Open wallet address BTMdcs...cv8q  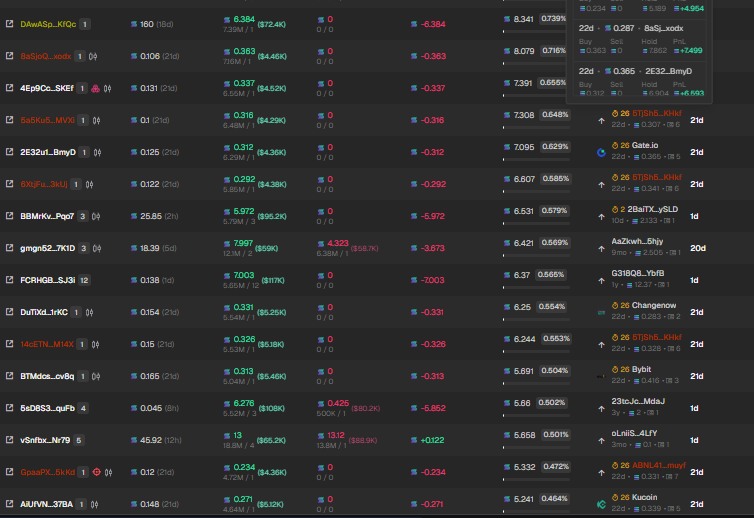pos(47,376)
